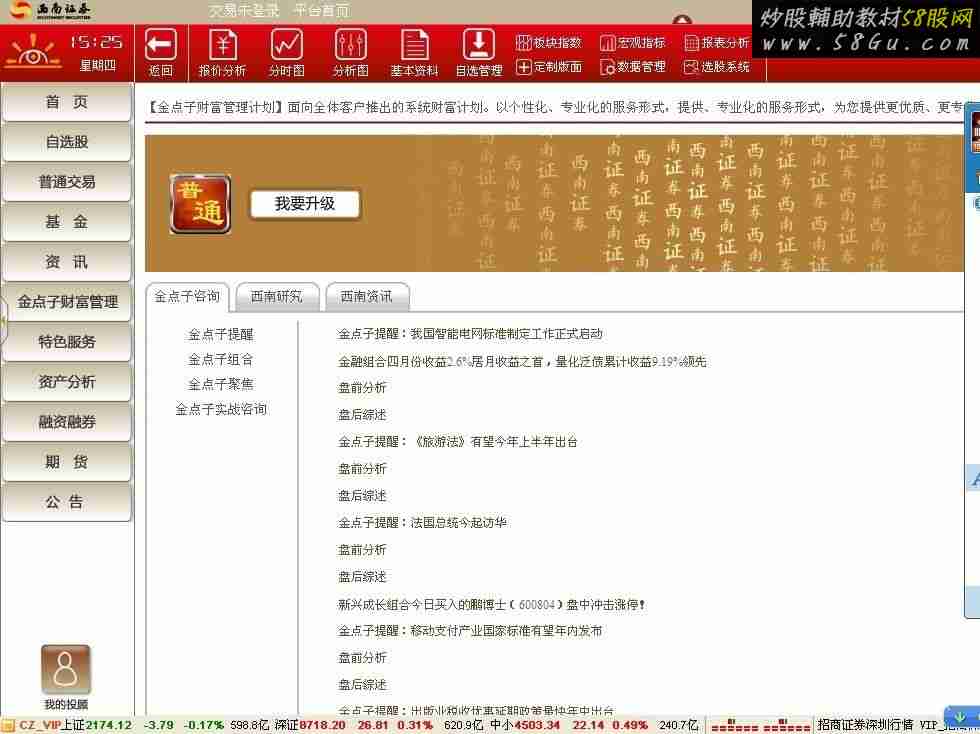
Task: Click 平台首页 in title bar
Action: tap(322, 11)
